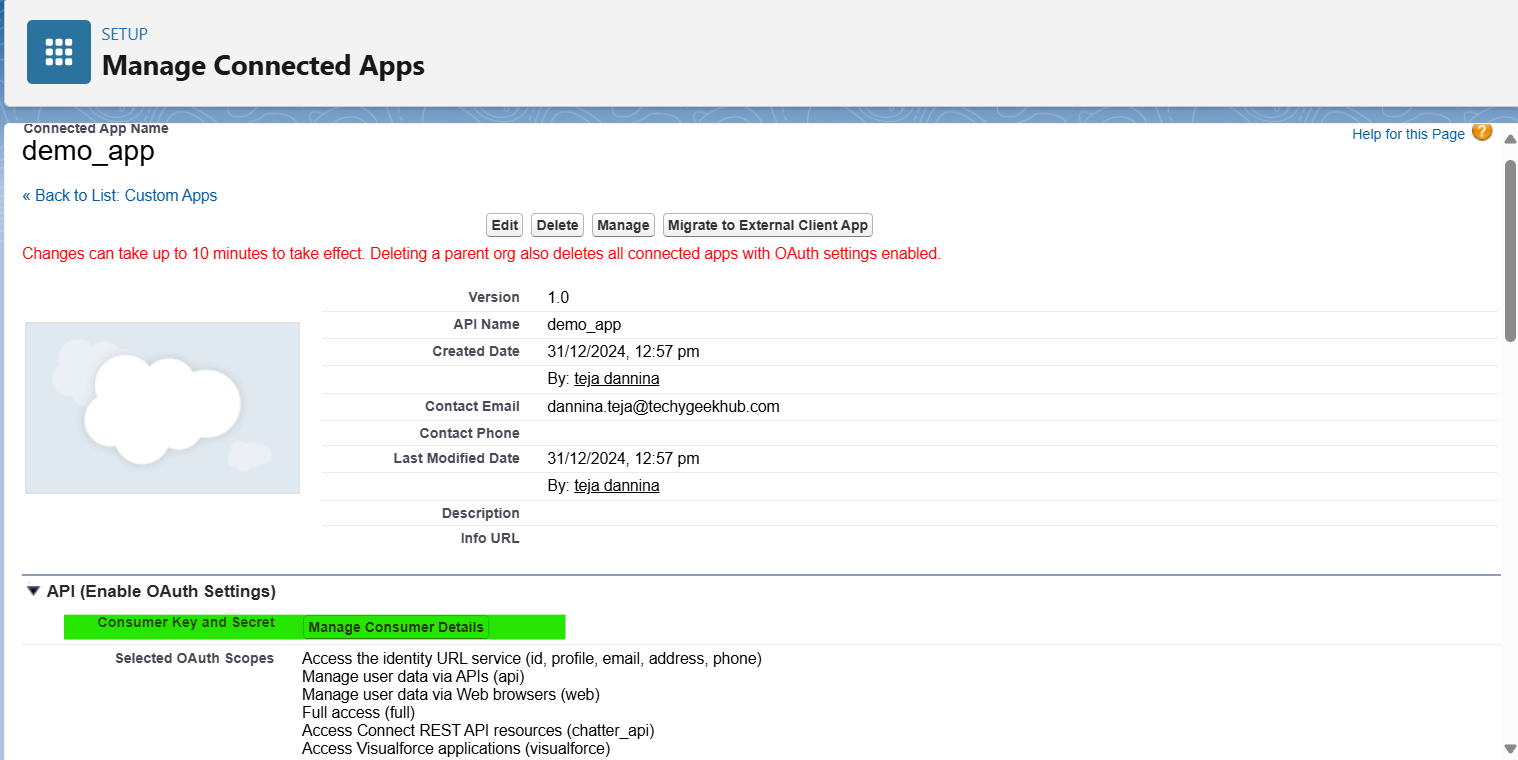Collapse the API (Enable OAuth Settings) triangle

(34, 591)
